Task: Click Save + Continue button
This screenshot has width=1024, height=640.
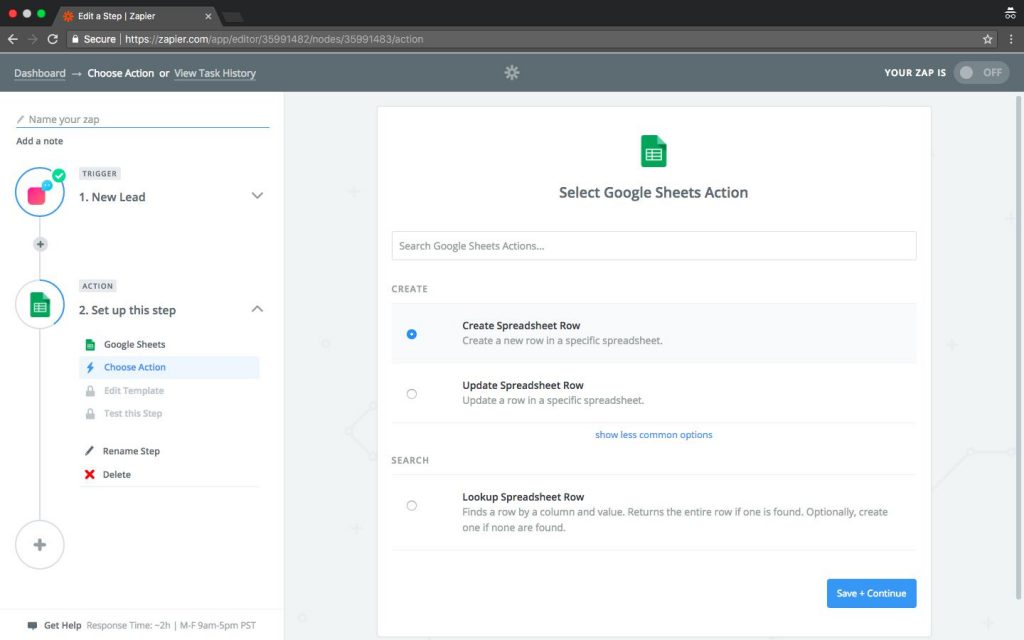Action: 871,593
